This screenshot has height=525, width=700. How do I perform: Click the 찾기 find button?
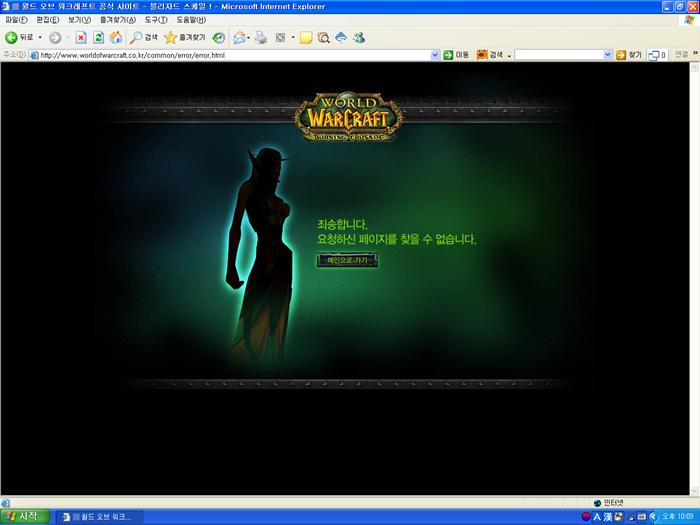(x=629, y=55)
